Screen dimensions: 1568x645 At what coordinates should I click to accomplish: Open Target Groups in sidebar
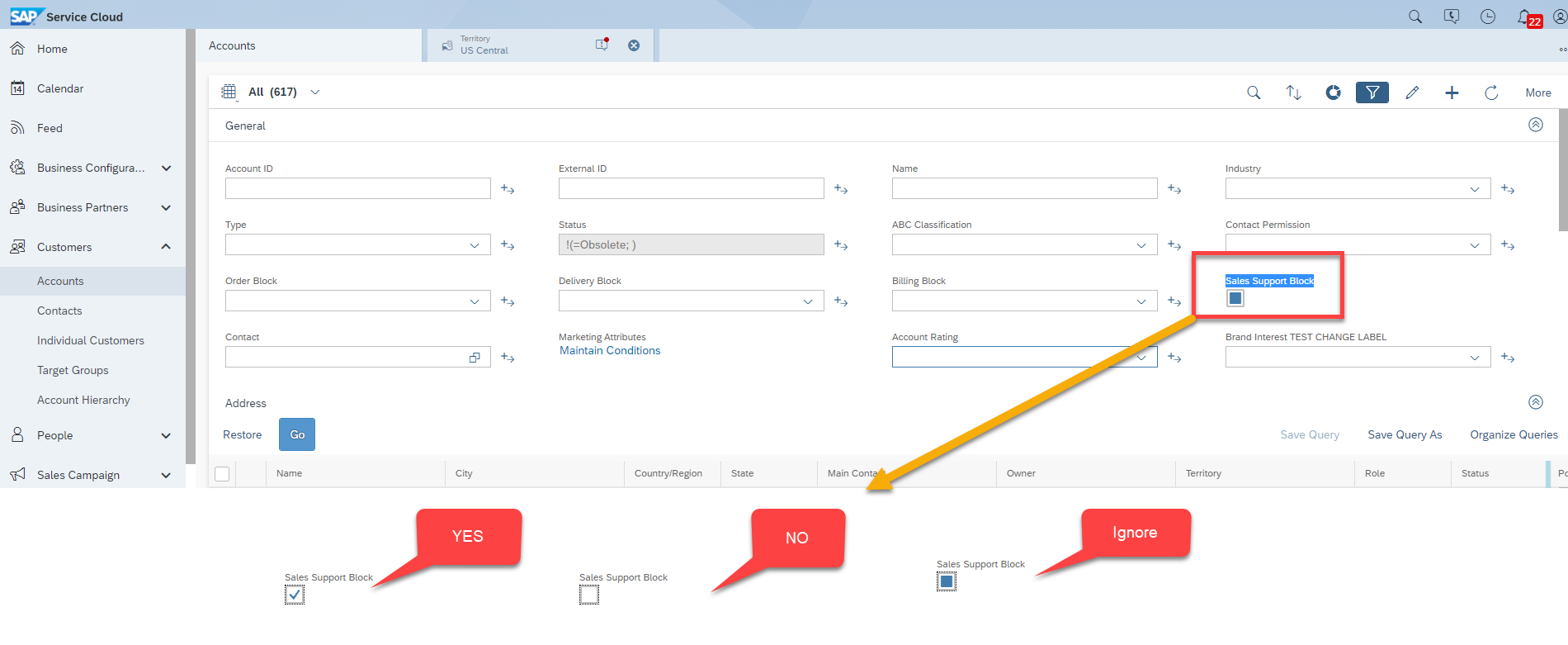point(73,370)
